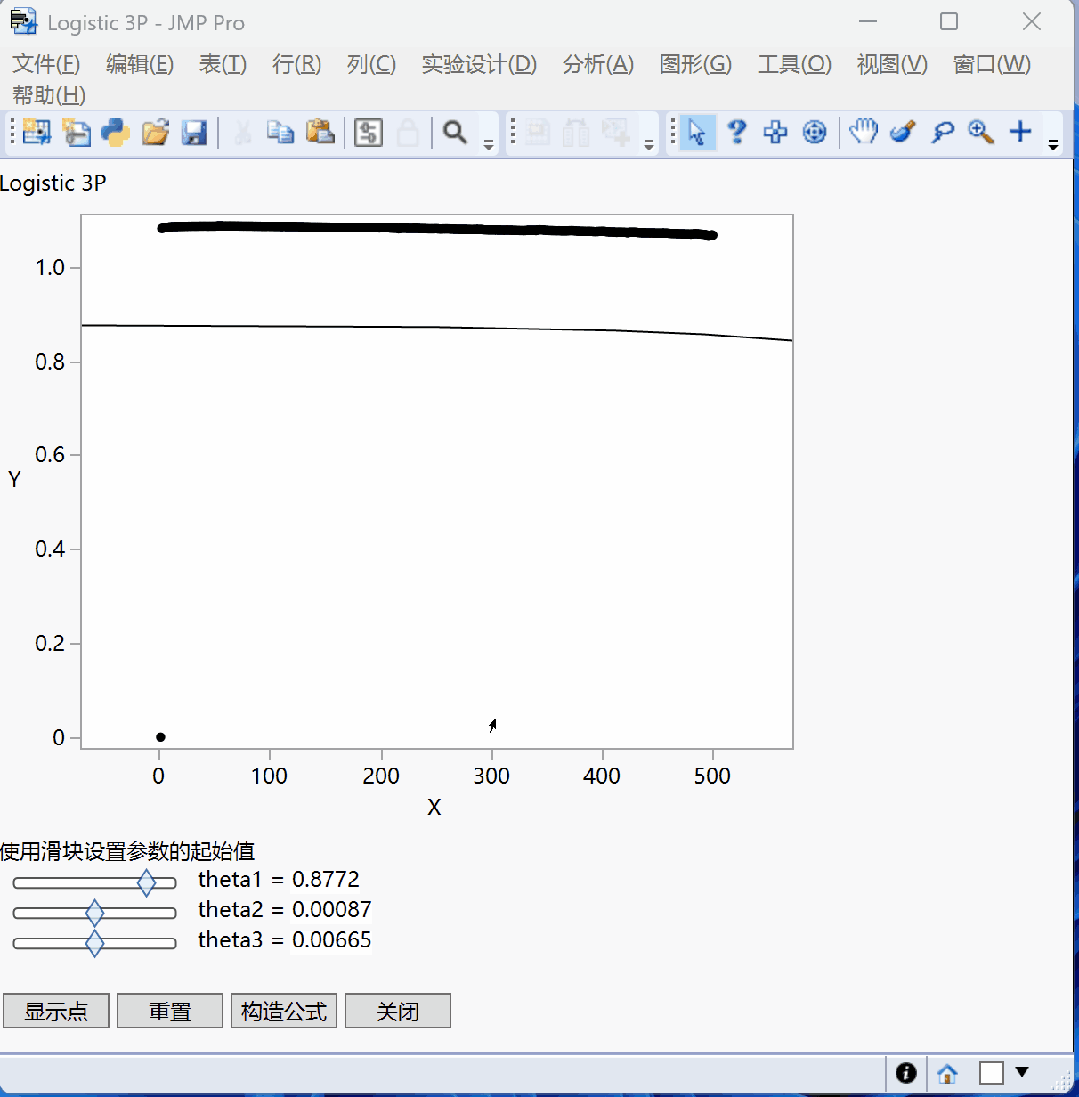1079x1097 pixels.
Task: Select the Selection cross tool
Action: tap(775, 132)
